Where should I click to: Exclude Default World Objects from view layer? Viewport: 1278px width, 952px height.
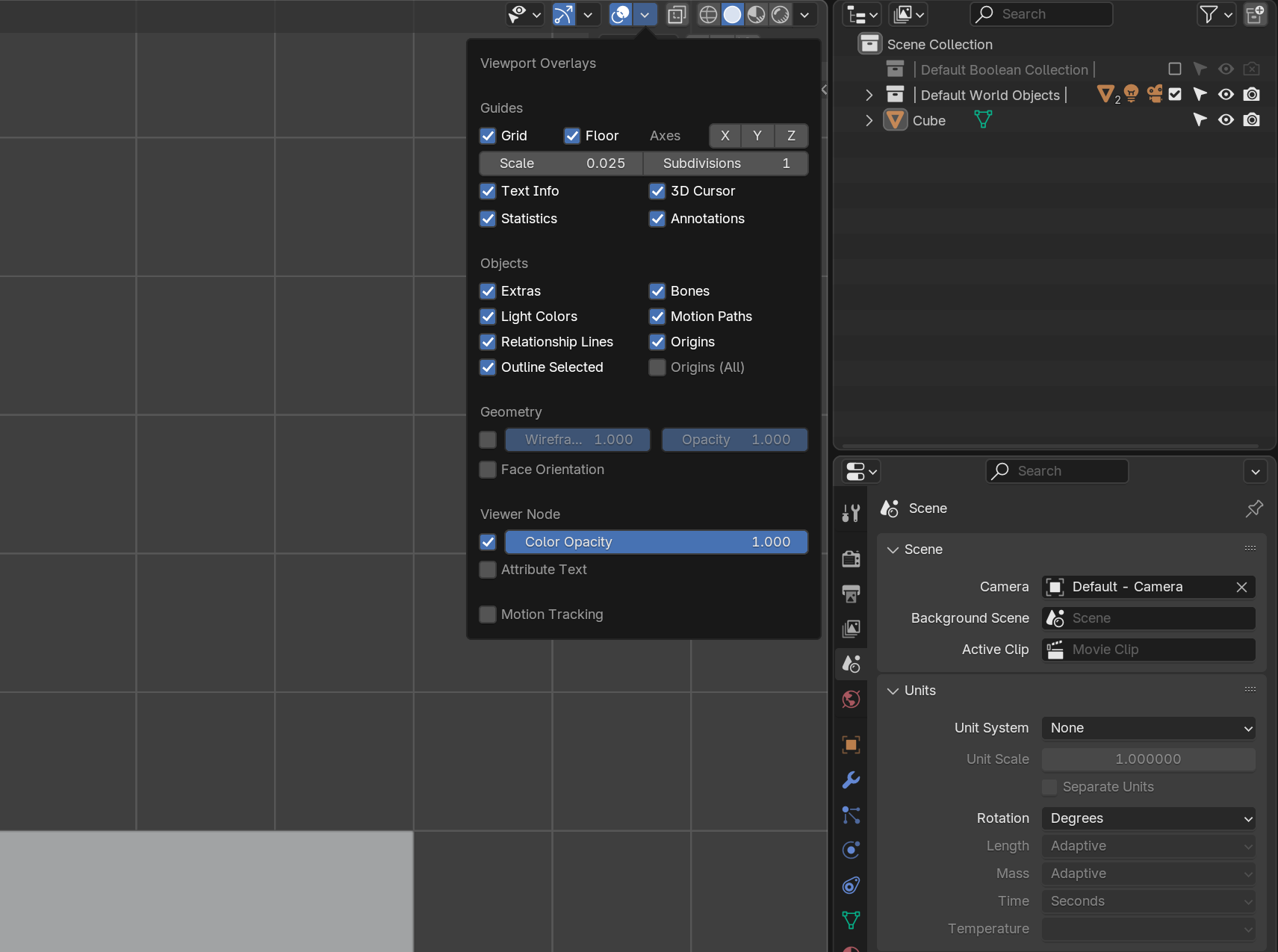tap(1175, 94)
